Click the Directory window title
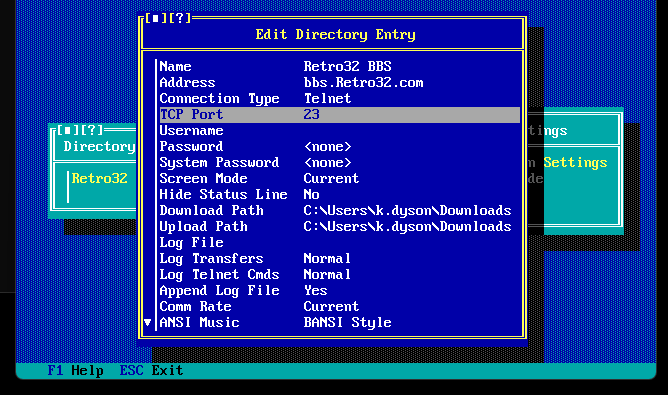Viewport: 668px width, 395px height. pyautogui.click(x=99, y=147)
